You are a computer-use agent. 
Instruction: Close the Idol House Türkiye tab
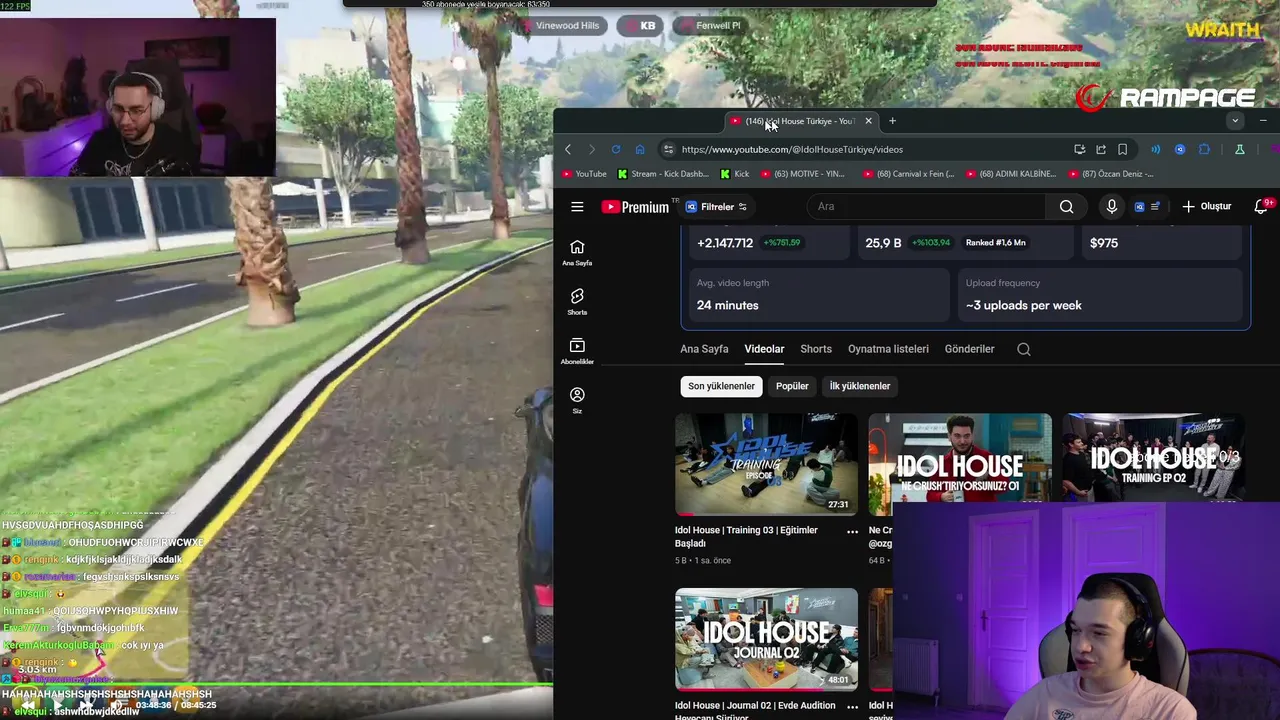click(x=868, y=121)
